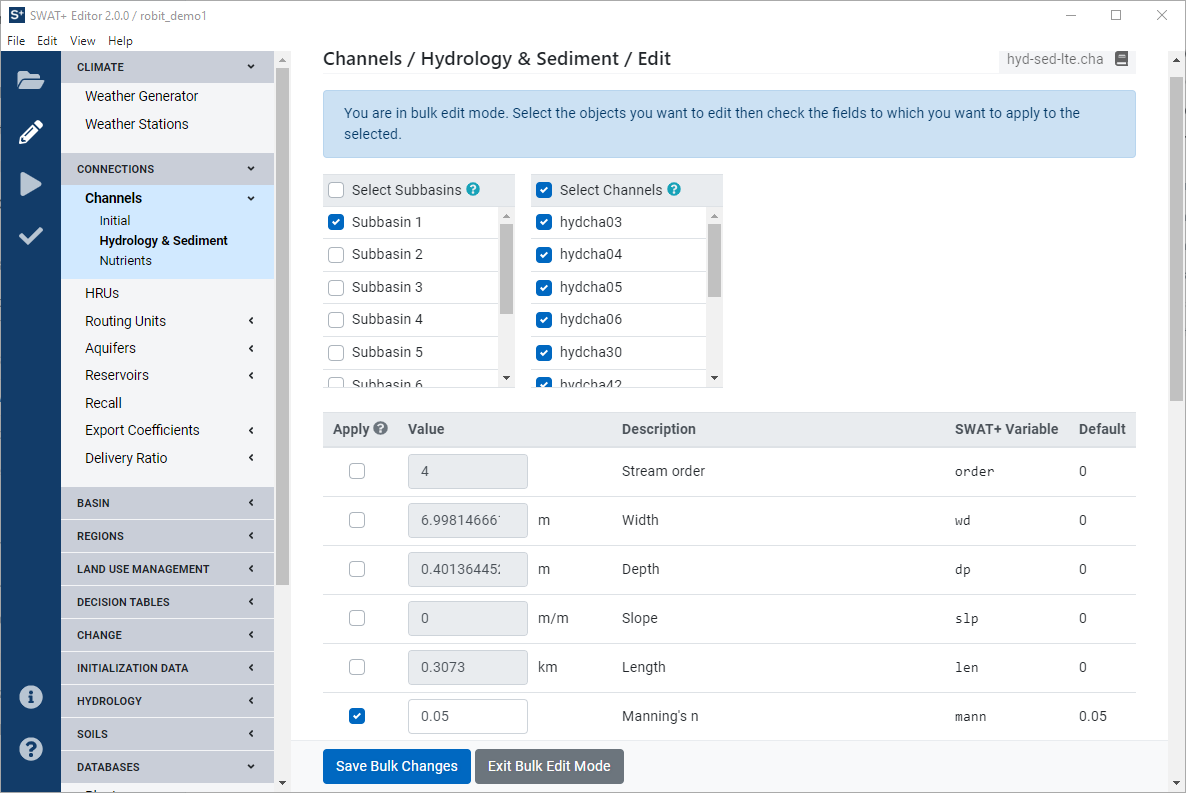The width and height of the screenshot is (1186, 793).
Task: Click the run model play icon
Action: coord(30,184)
